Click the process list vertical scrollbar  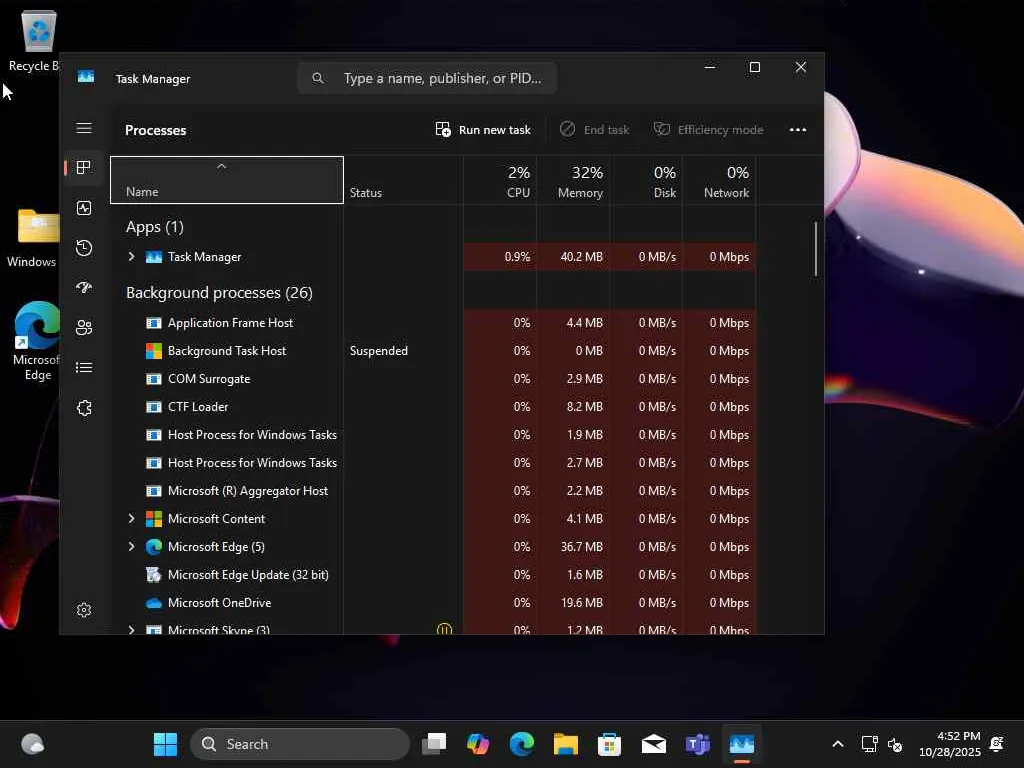[816, 249]
